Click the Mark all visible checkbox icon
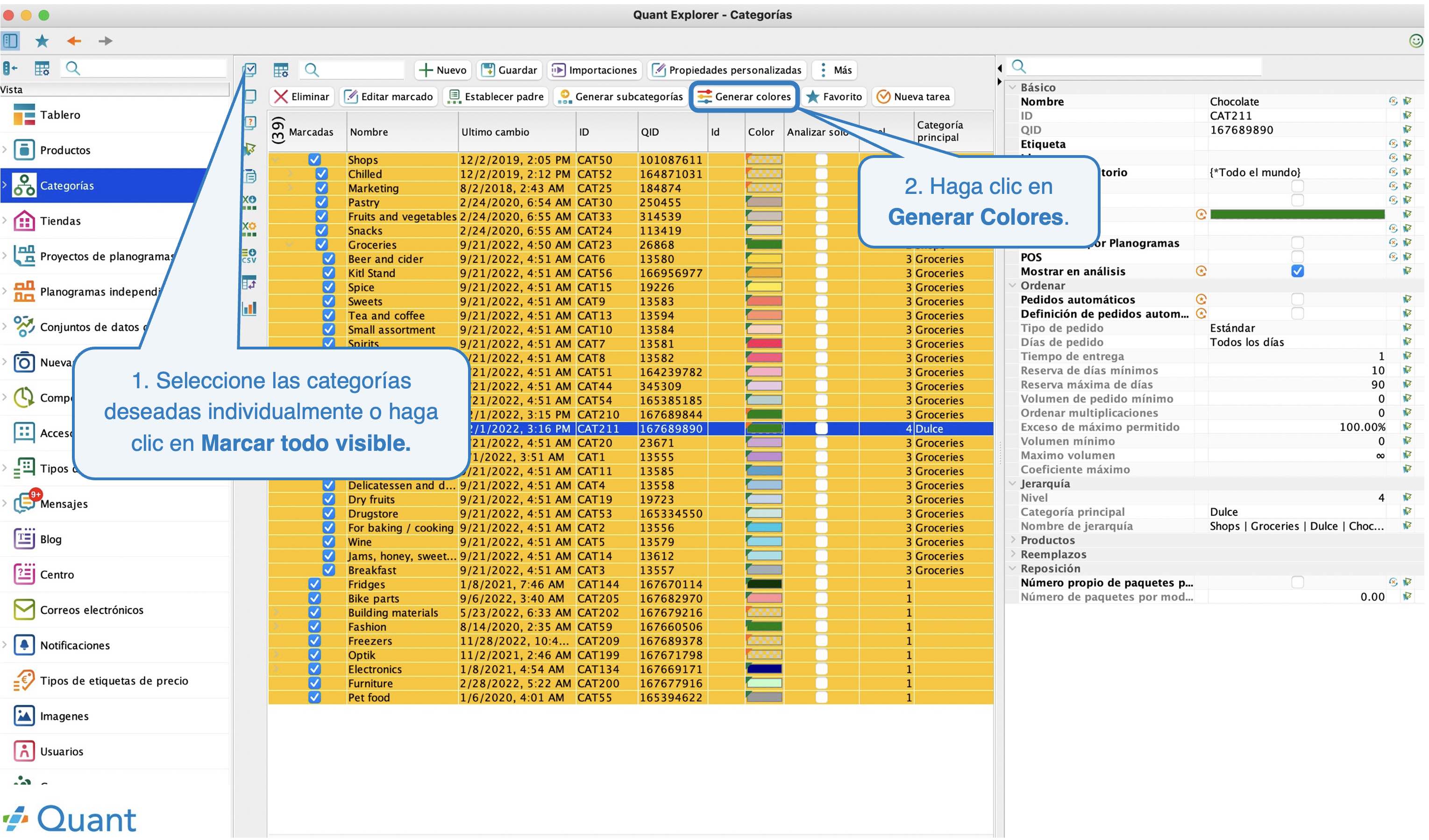The image size is (1429, 840). pos(249,70)
